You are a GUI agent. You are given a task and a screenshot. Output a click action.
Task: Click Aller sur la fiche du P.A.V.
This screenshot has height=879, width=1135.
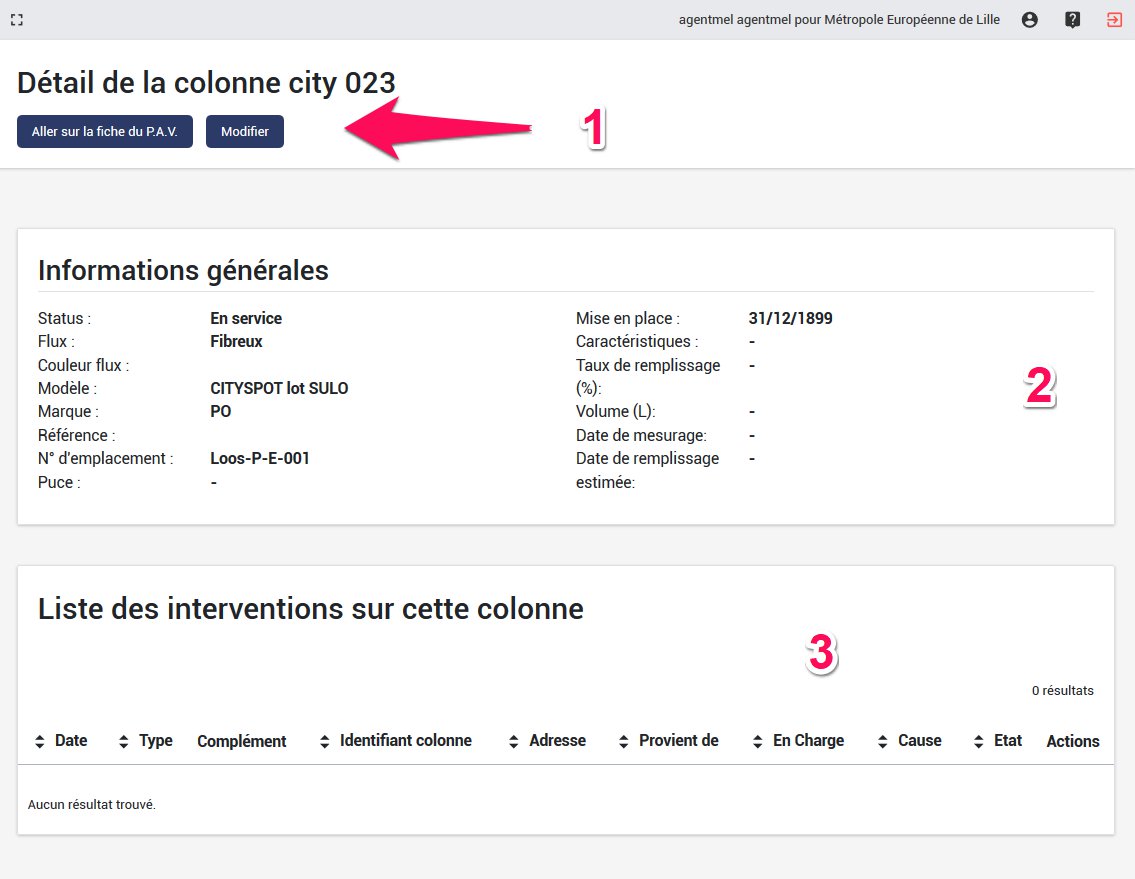pos(104,131)
